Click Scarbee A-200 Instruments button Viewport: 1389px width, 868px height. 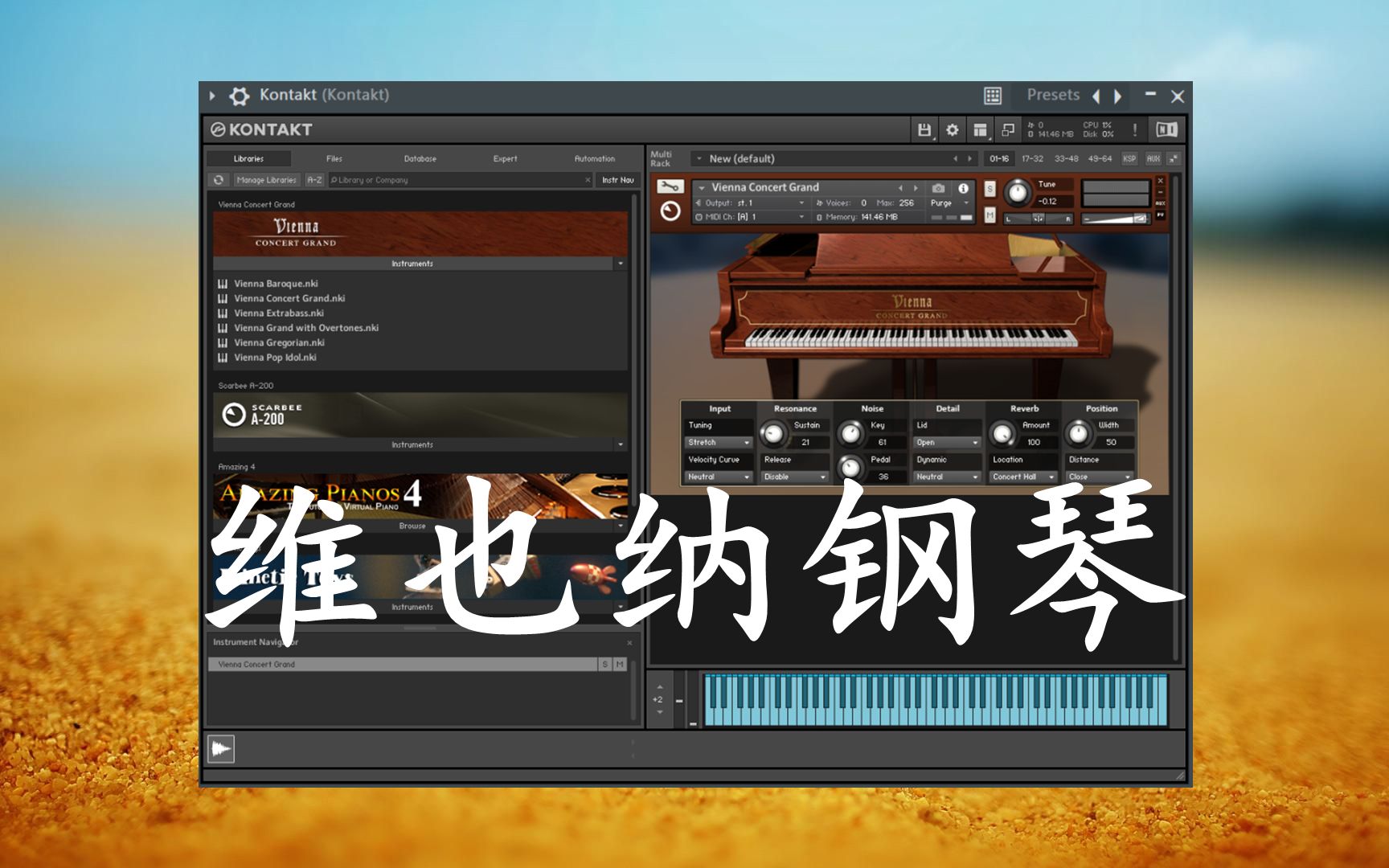point(412,445)
